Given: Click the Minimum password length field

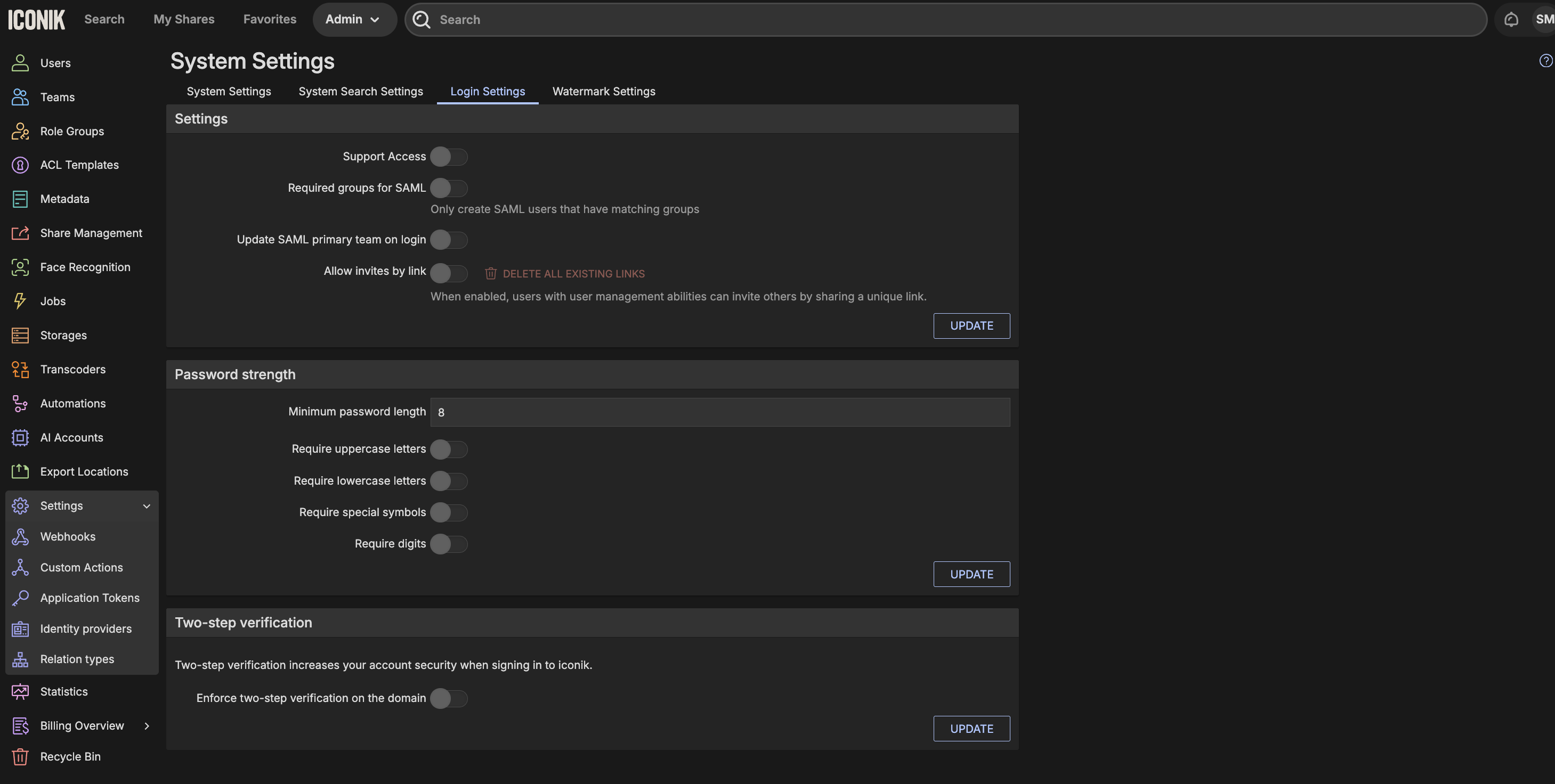Looking at the screenshot, I should click(719, 412).
